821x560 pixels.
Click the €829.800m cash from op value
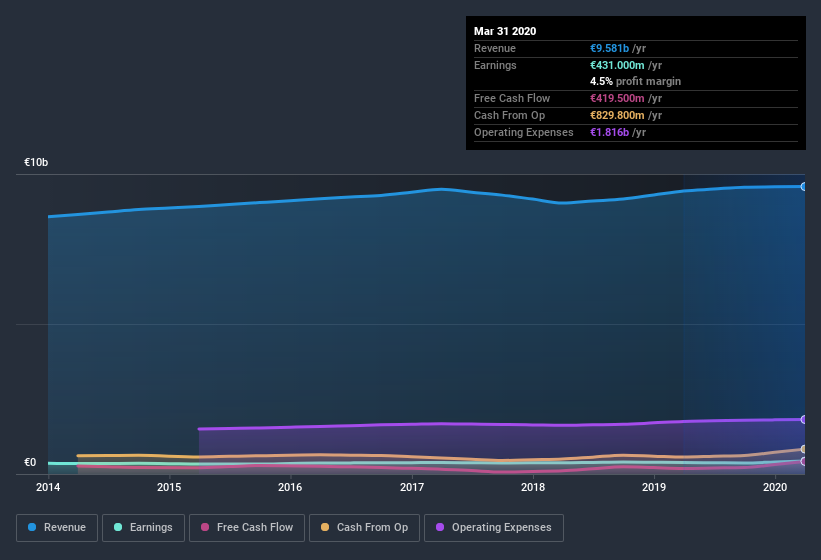[x=617, y=115]
